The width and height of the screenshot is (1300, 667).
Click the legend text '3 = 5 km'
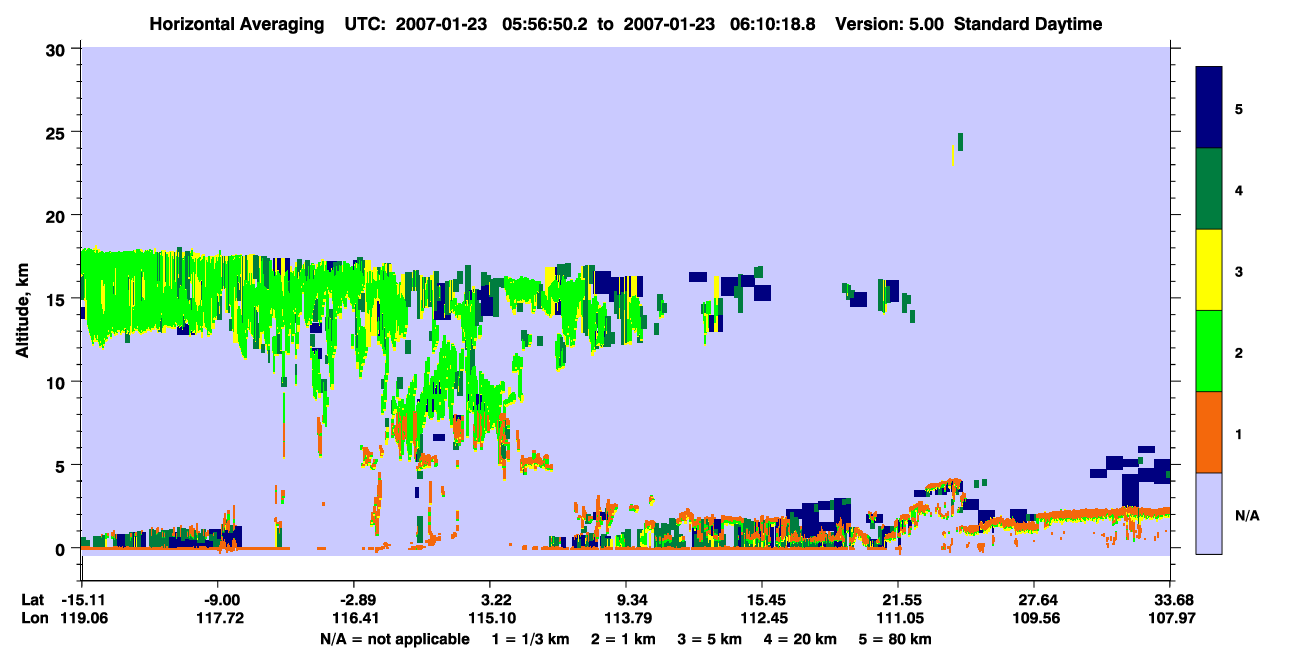[710, 639]
